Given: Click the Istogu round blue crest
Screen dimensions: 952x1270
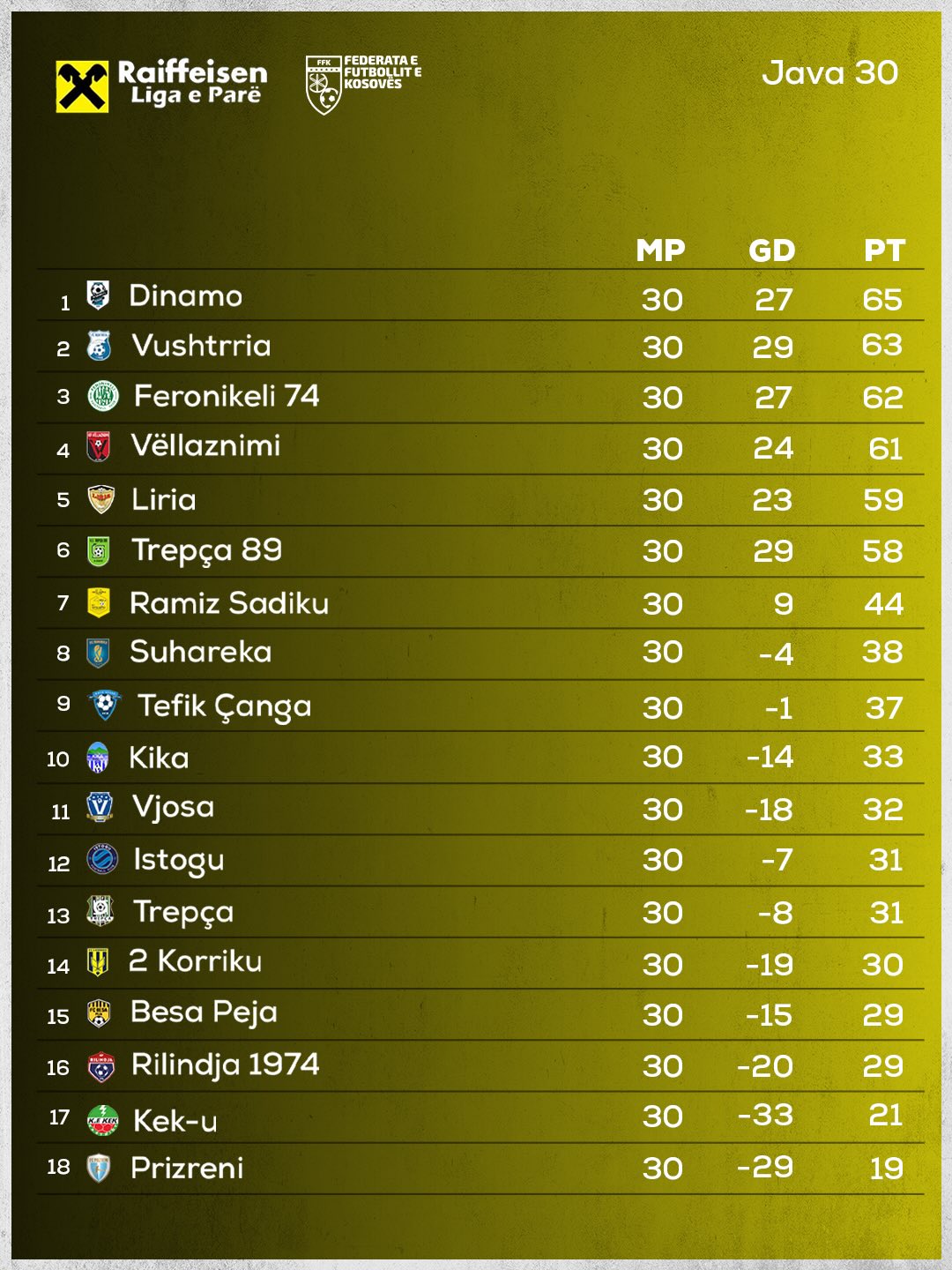Looking at the screenshot, I should click(x=102, y=859).
